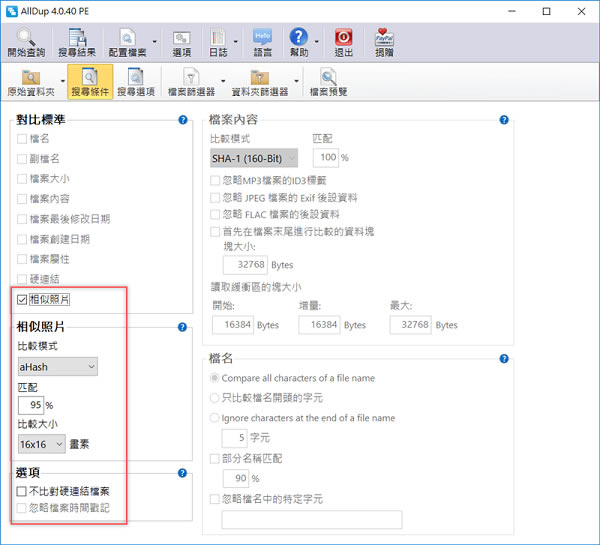Viewport: 600px width, 545px height.
Task: Enable the 不比對硬連結檔案 checkbox
Action: [x=23, y=491]
